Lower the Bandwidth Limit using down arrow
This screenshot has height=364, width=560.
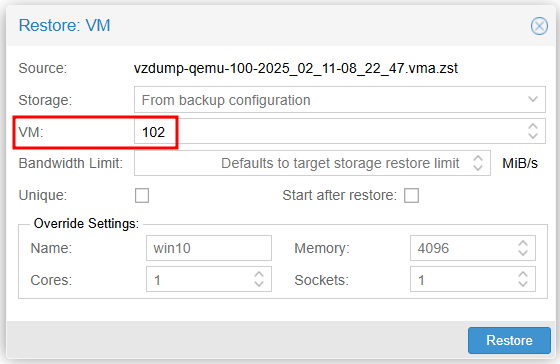478,168
